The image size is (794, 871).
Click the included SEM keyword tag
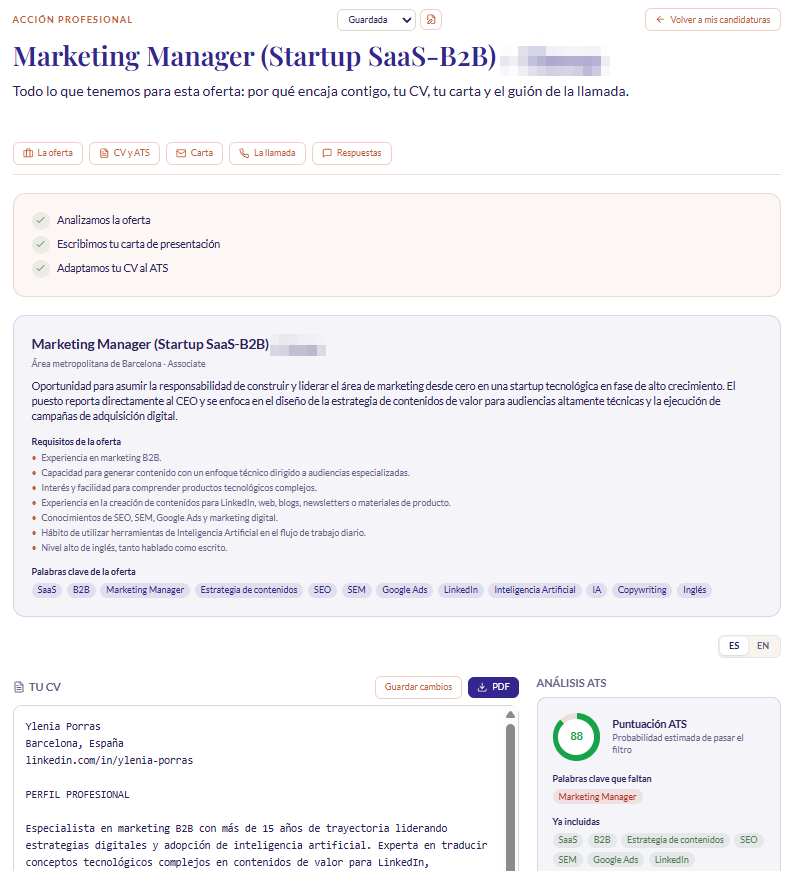point(567,860)
